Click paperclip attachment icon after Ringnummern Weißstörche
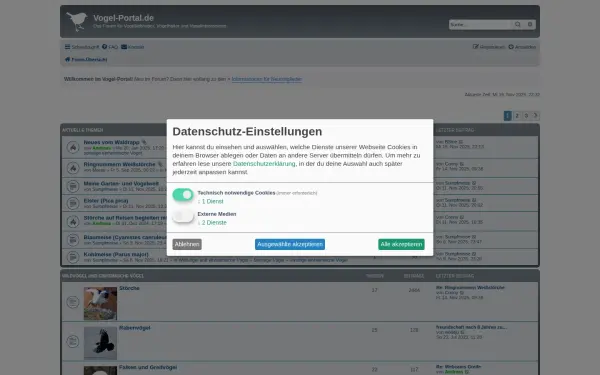 [160, 165]
